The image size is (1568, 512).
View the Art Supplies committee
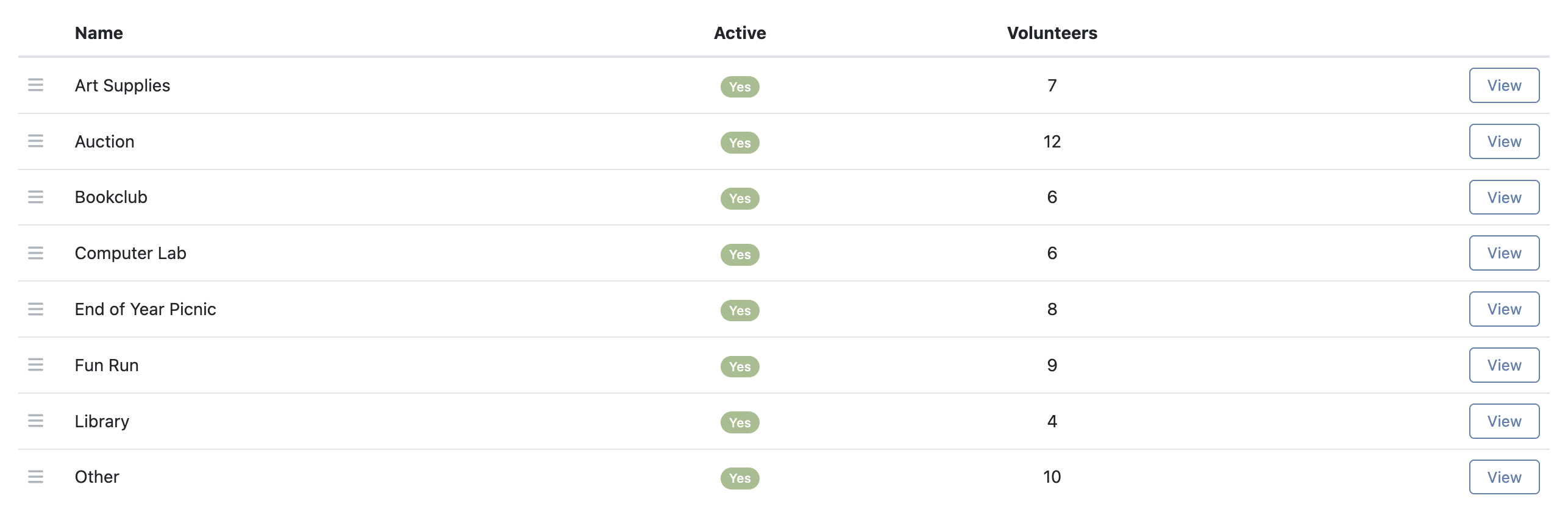click(1504, 85)
